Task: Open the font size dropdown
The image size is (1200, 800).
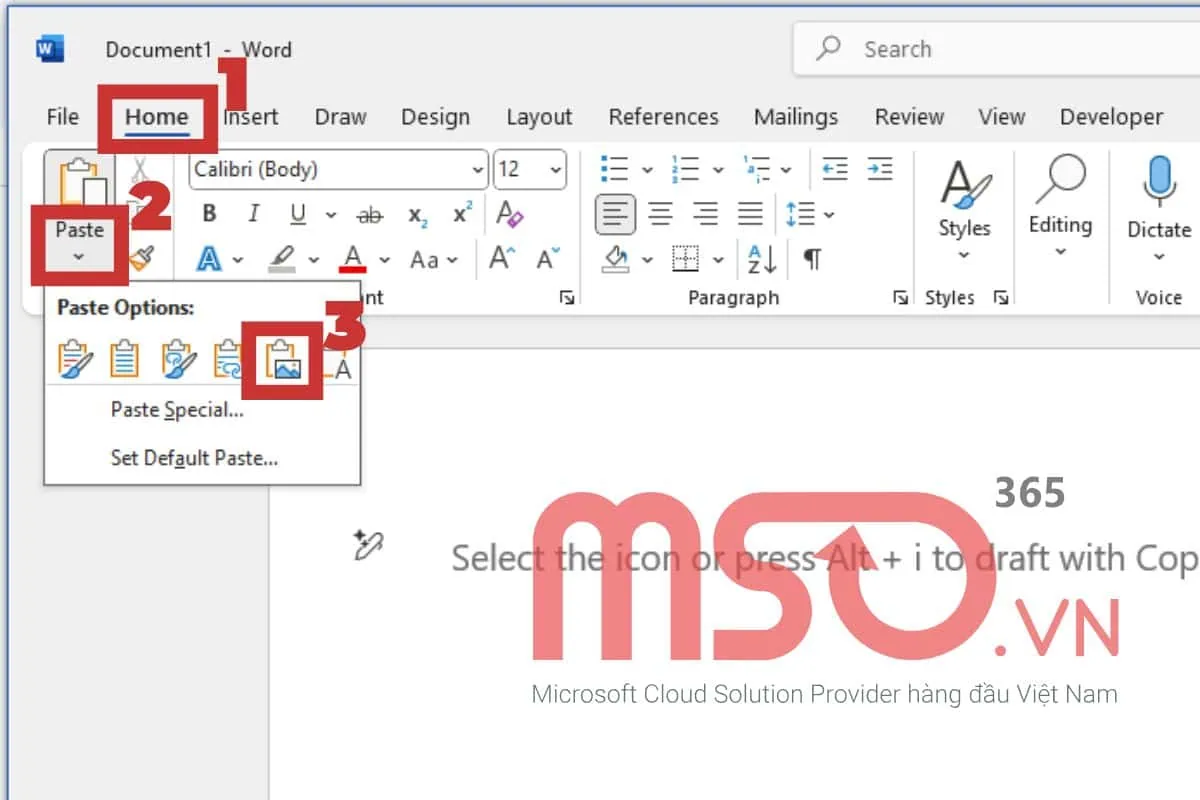Action: [x=554, y=169]
